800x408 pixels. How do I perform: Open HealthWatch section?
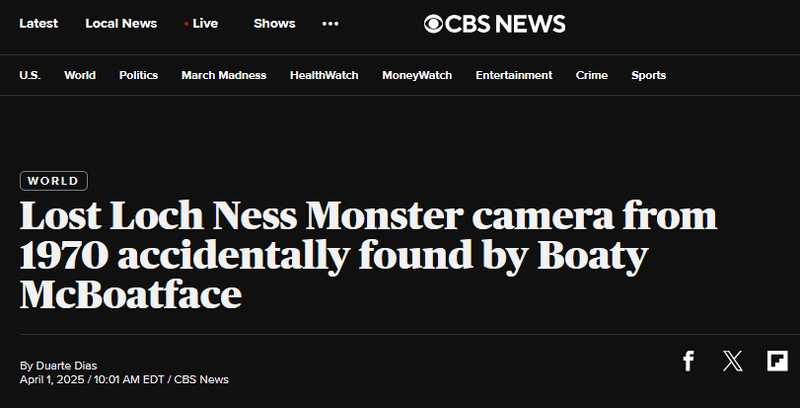(324, 75)
